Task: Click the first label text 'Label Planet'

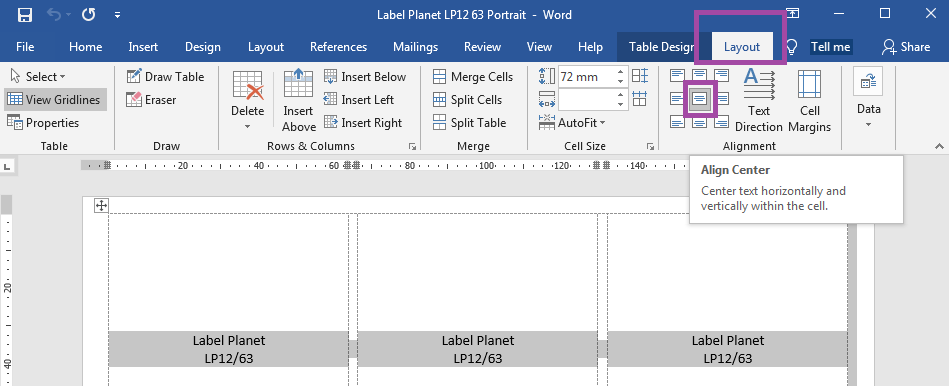Action: click(x=229, y=340)
